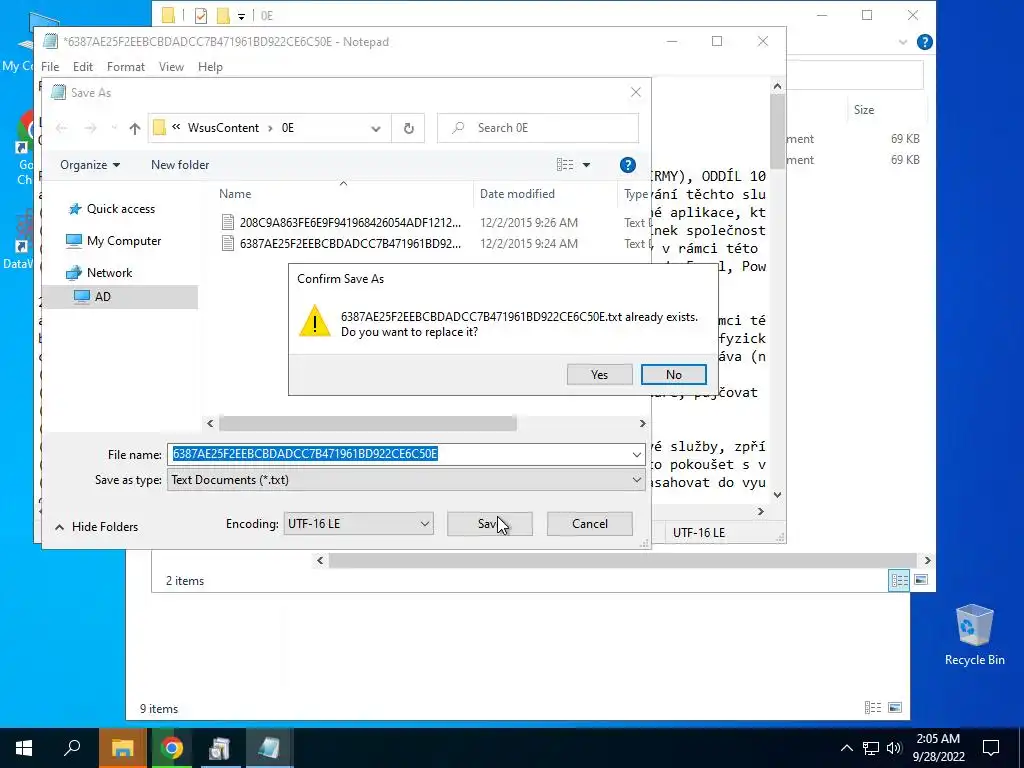
Task: Refresh the 0E folder listing
Action: (409, 128)
